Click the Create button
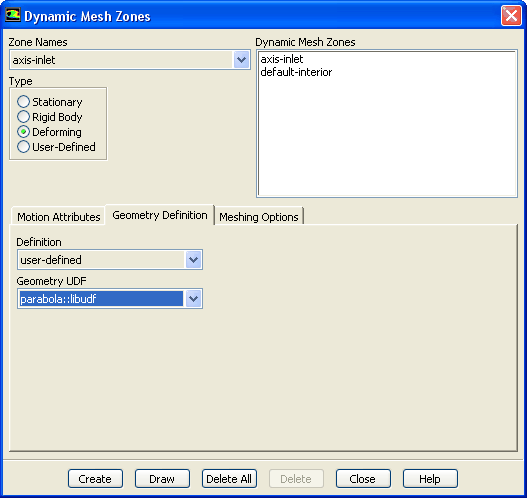The width and height of the screenshot is (527, 498). [x=95, y=479]
